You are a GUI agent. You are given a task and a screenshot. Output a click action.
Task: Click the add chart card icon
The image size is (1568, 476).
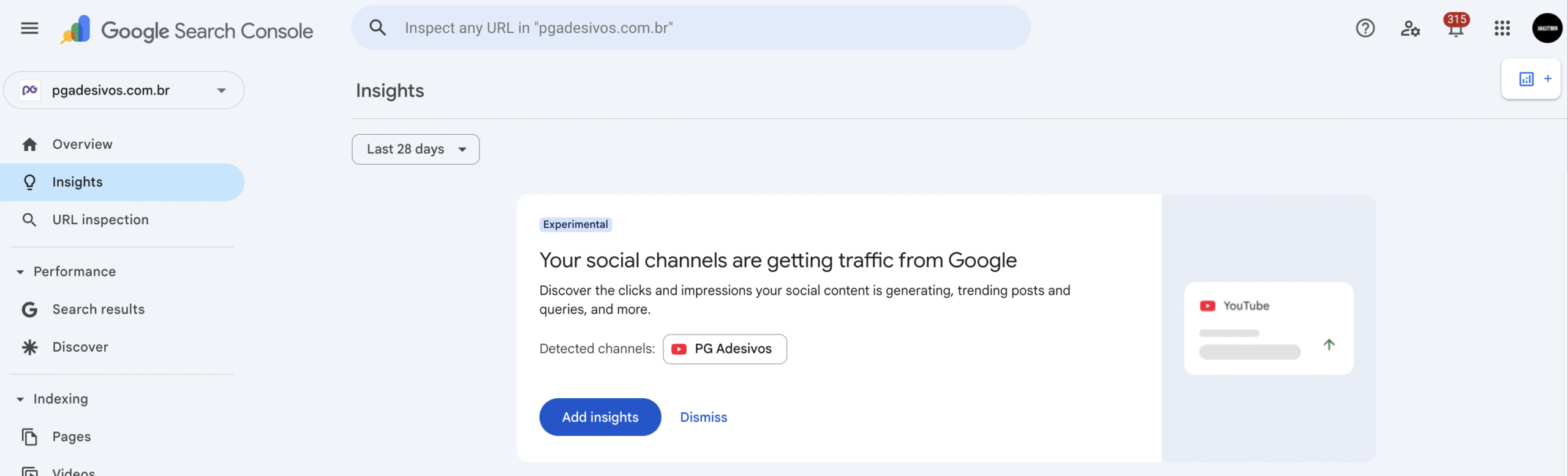click(x=1530, y=79)
